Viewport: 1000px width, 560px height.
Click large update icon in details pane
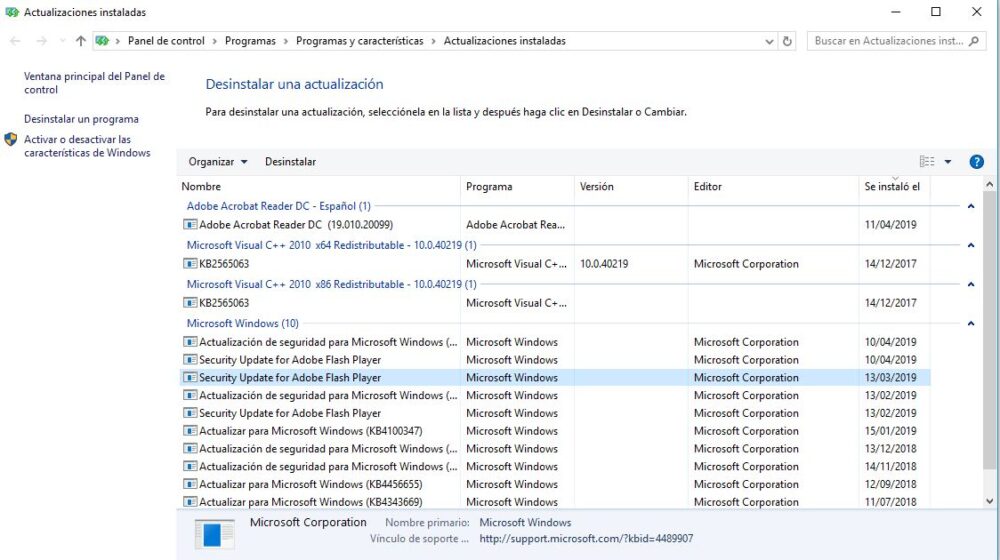pos(215,534)
